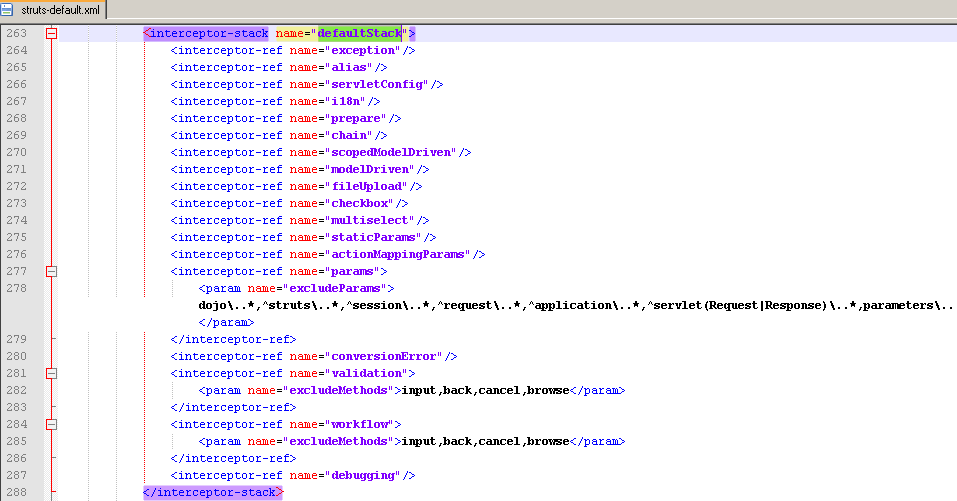This screenshot has height=501, width=957.
Task: Click the "debugging" interceptor name
Action: [x=364, y=475]
